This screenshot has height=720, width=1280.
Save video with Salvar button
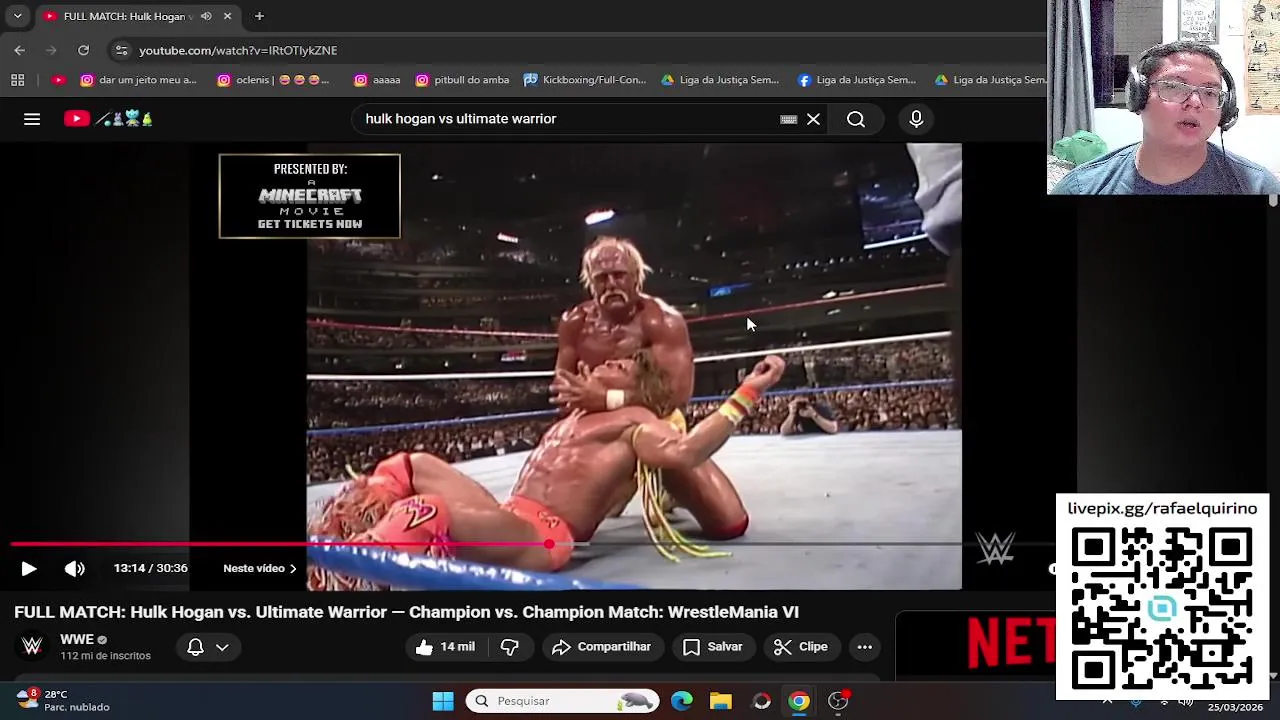pos(712,647)
